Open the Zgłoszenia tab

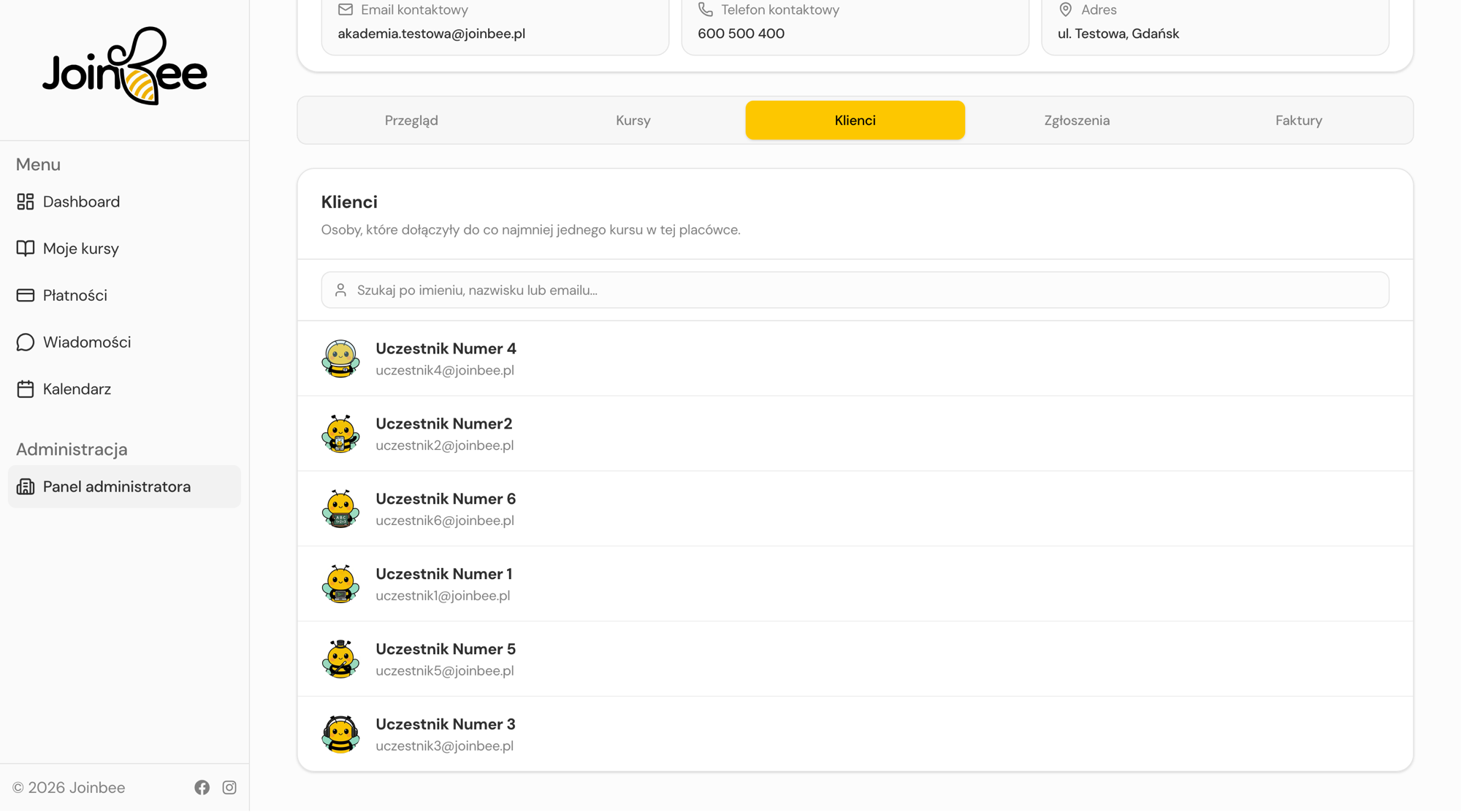(1077, 120)
